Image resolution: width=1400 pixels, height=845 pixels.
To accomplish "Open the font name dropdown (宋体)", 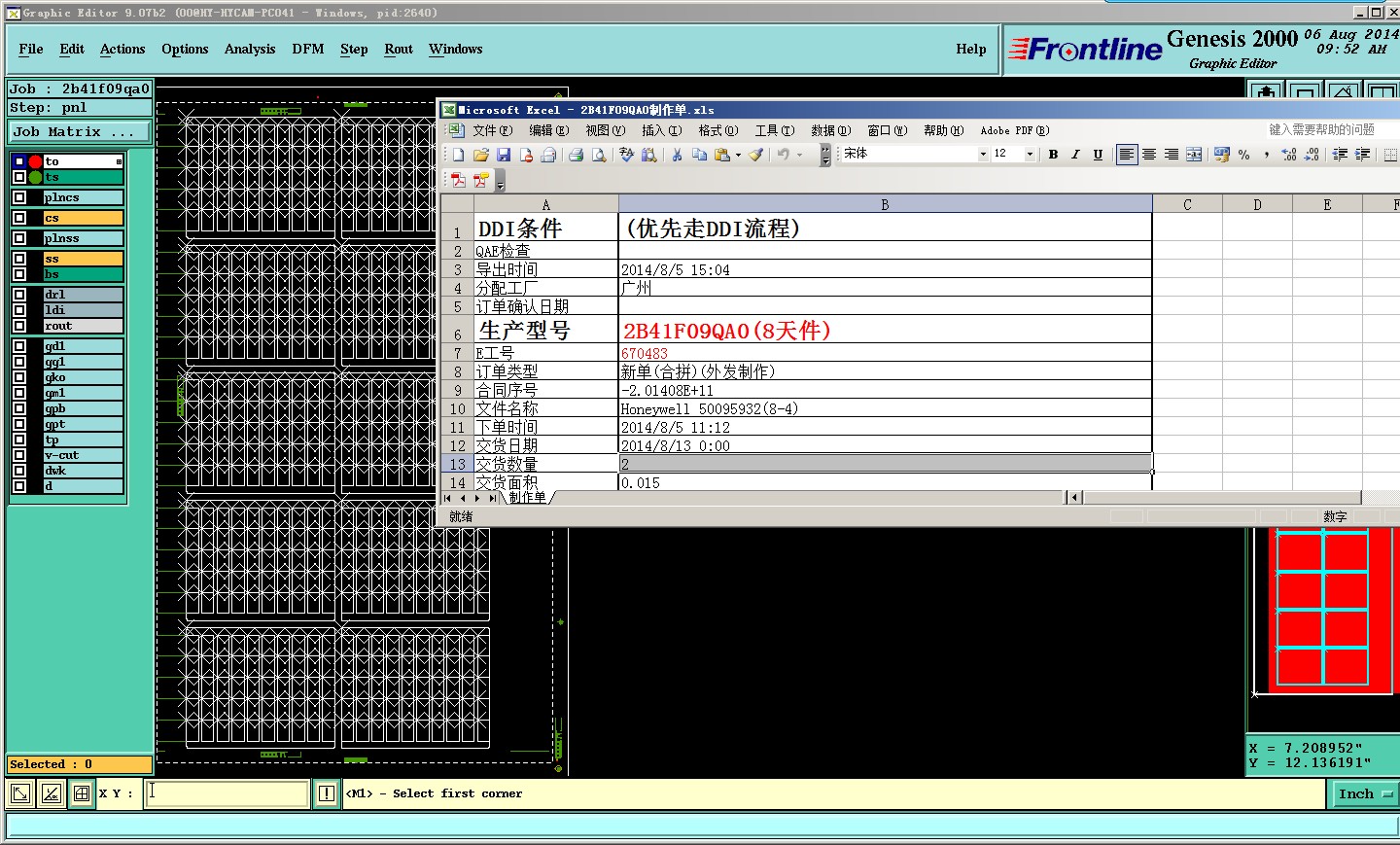I will 983,155.
